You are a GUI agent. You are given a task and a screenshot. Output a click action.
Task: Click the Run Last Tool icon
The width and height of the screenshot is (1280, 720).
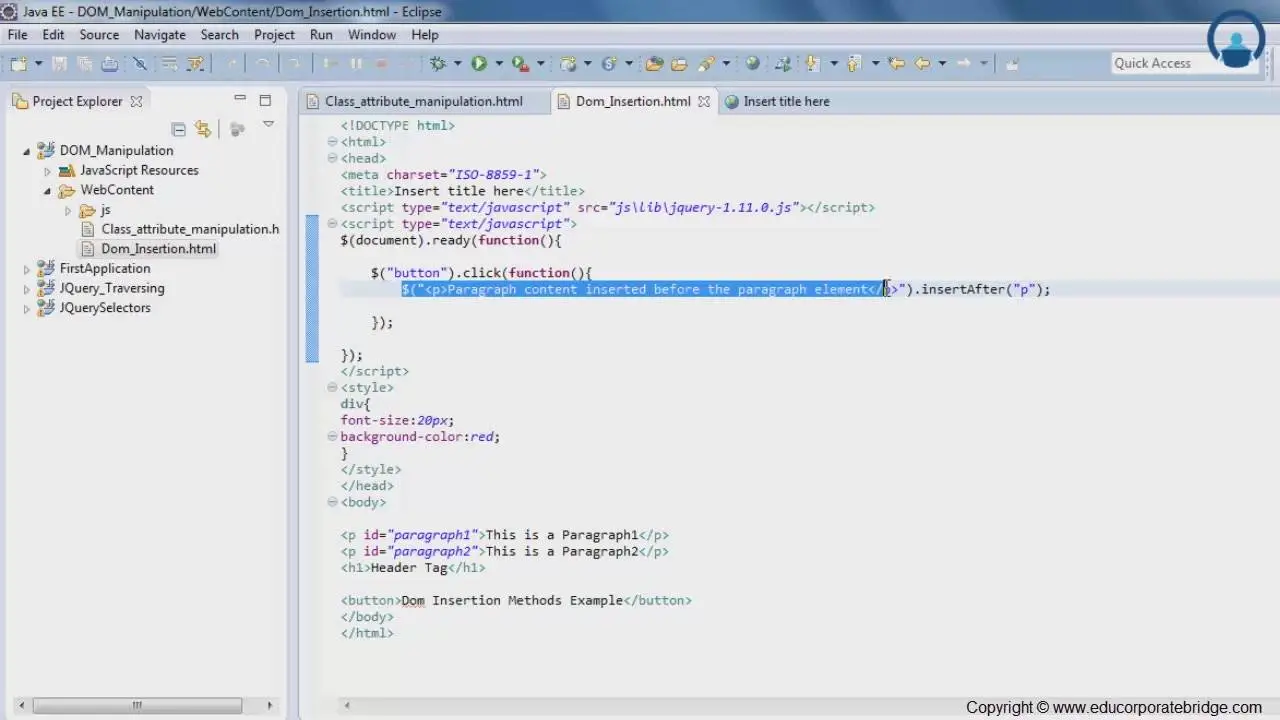[x=520, y=63]
